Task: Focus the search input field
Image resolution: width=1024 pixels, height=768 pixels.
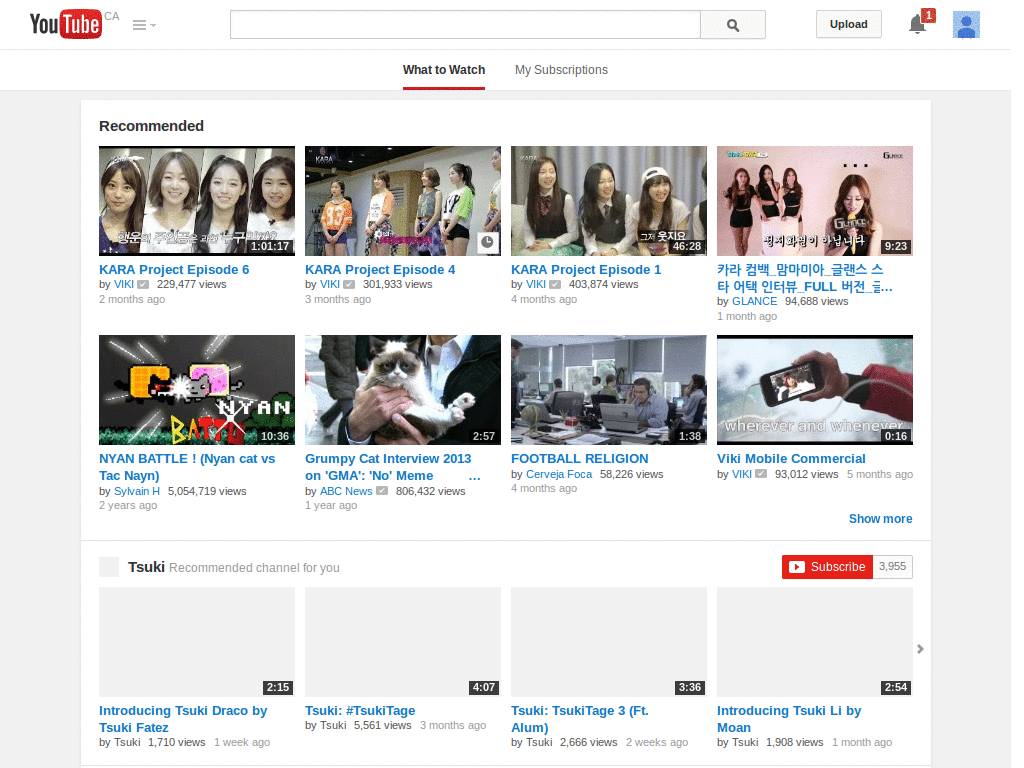Action: [x=465, y=25]
